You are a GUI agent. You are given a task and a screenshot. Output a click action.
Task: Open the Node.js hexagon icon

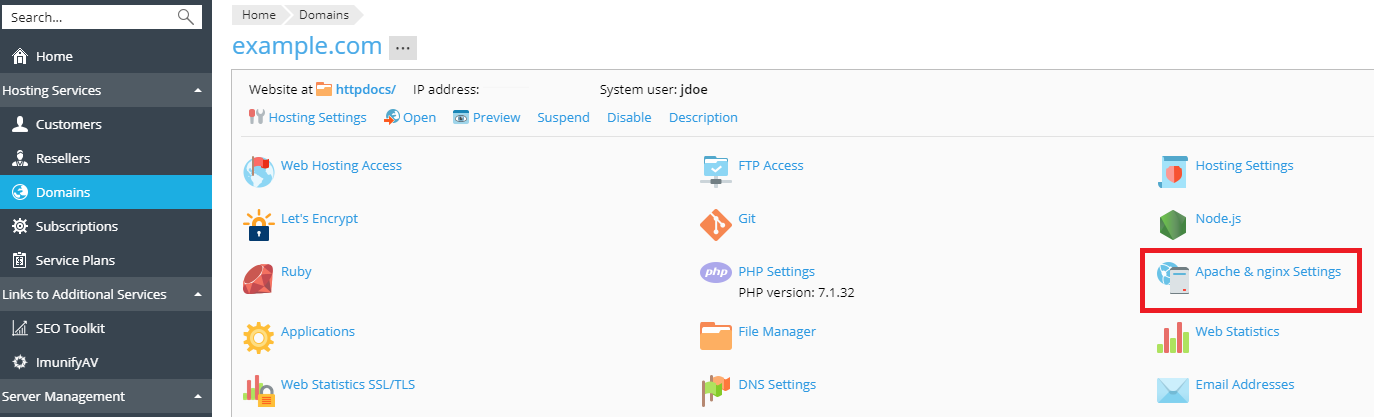1173,225
